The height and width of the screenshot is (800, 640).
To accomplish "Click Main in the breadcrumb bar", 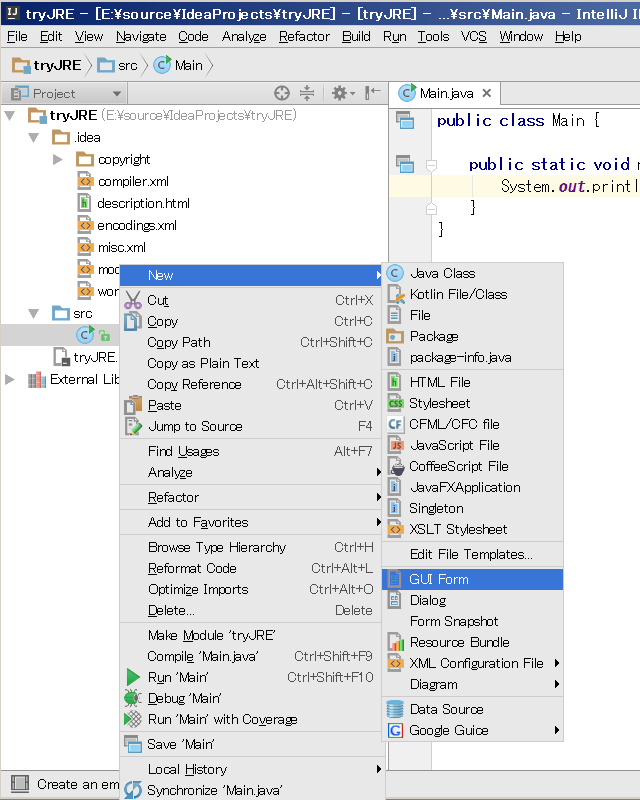I will pyautogui.click(x=179, y=65).
